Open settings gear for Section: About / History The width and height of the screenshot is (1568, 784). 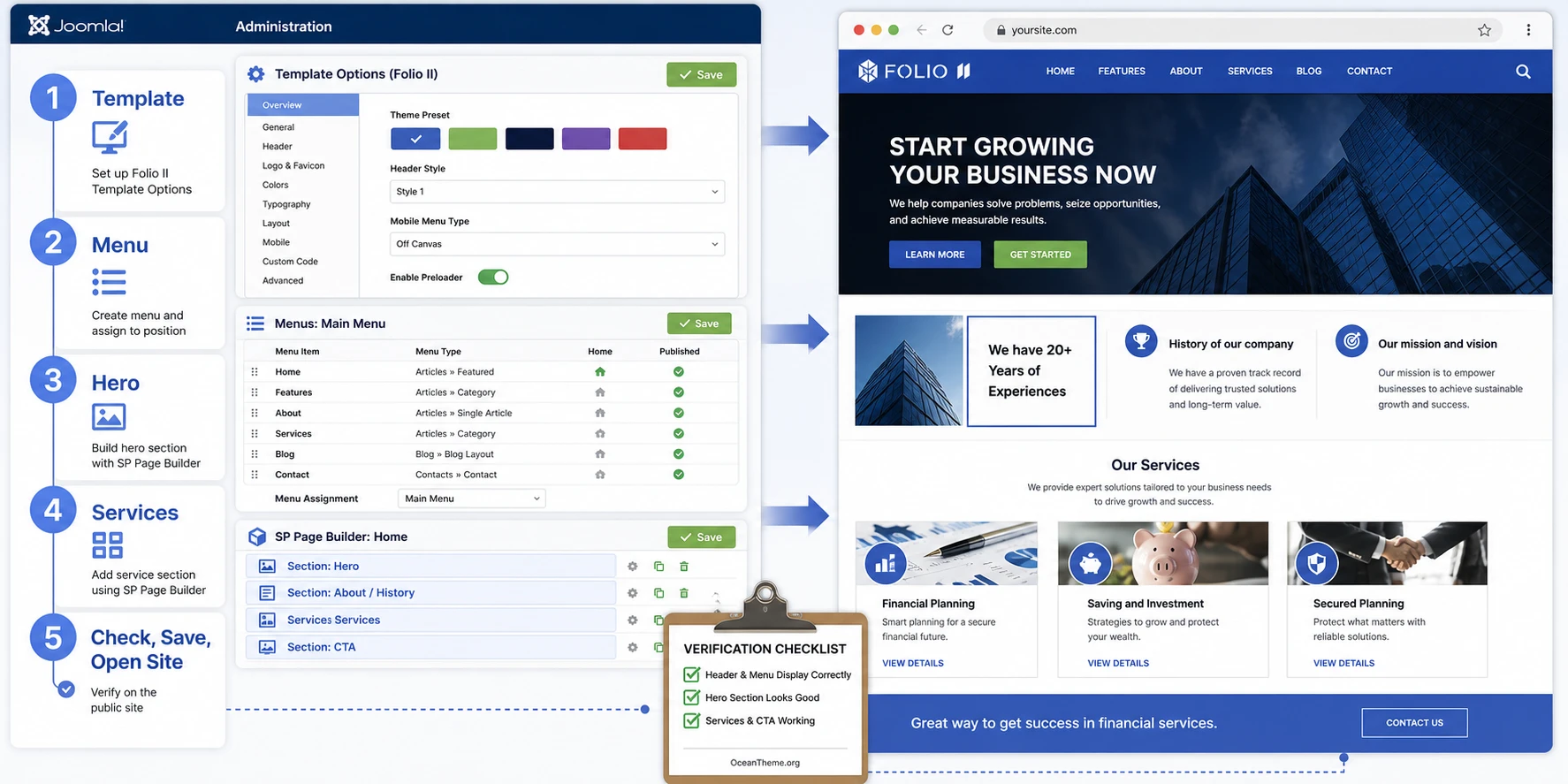tap(633, 593)
